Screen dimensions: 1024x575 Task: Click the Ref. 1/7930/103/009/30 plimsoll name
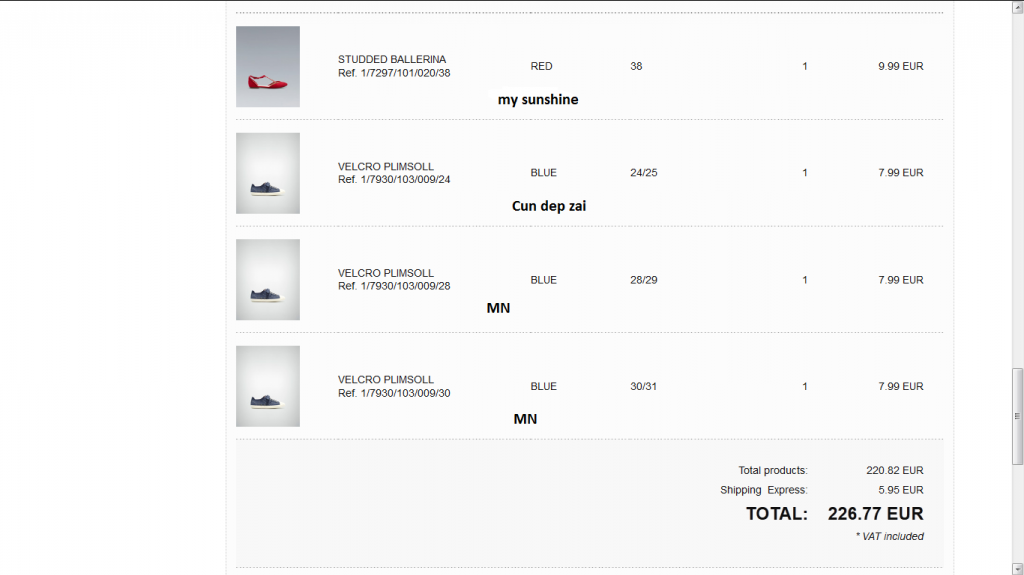(x=386, y=380)
